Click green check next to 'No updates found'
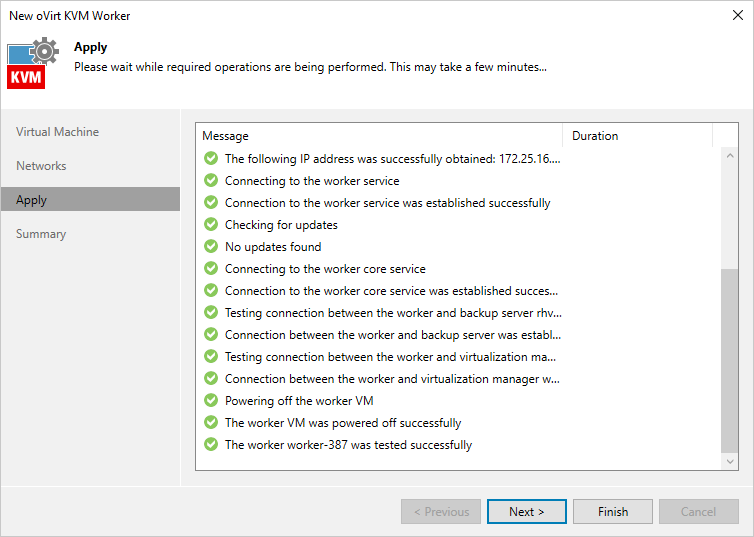This screenshot has height=537, width=754. [211, 247]
